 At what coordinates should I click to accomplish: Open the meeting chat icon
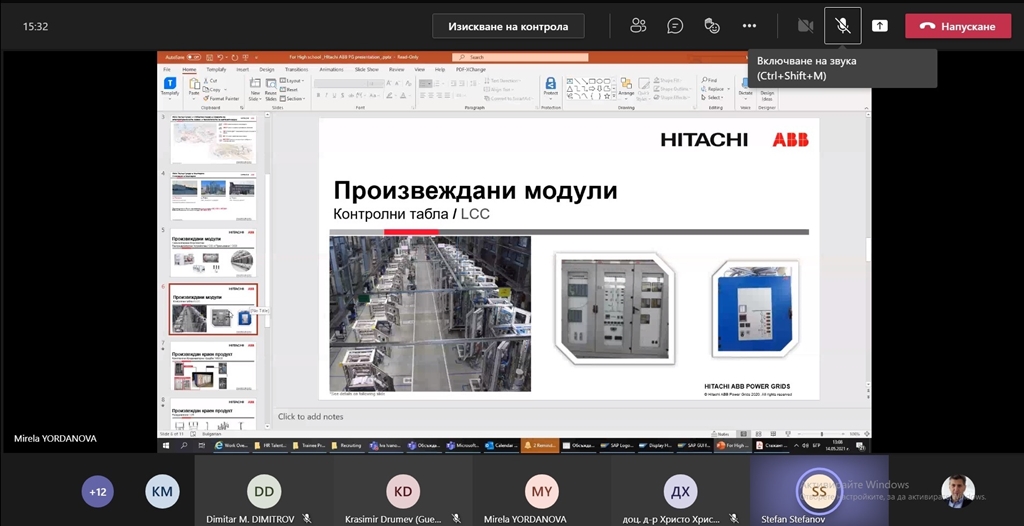pos(675,26)
